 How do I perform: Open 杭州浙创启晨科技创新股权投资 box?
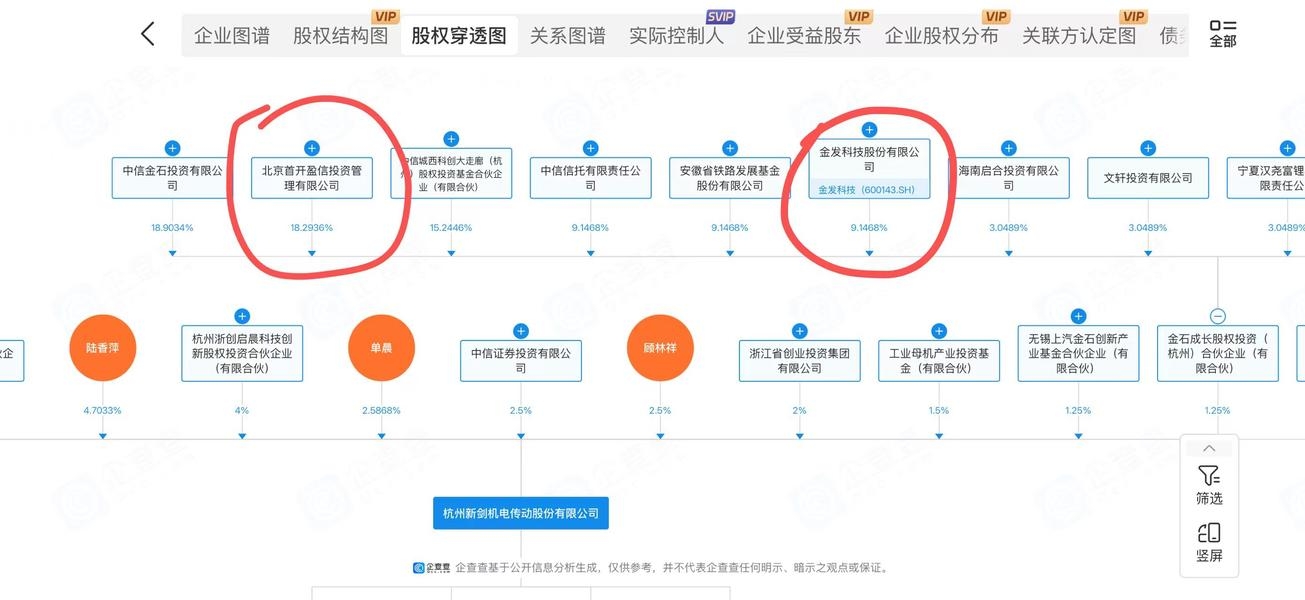242,353
